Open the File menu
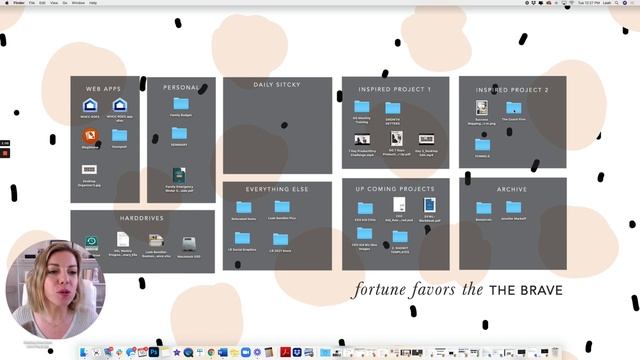640x360 pixels. click(32, 2)
